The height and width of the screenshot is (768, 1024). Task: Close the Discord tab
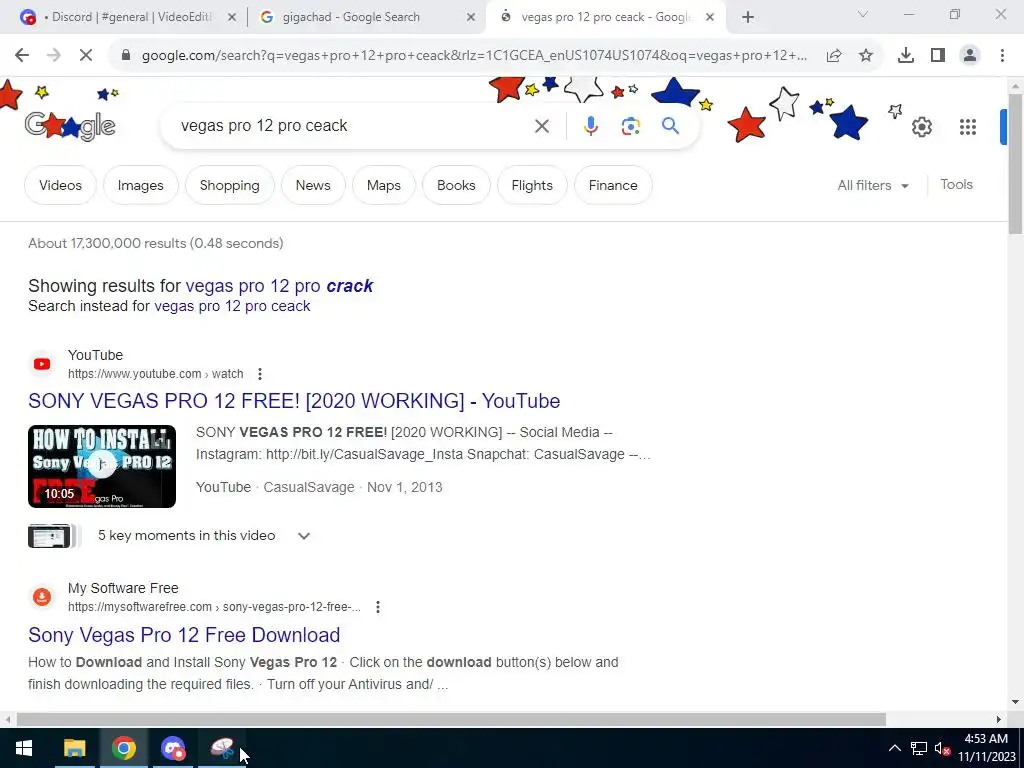click(231, 18)
